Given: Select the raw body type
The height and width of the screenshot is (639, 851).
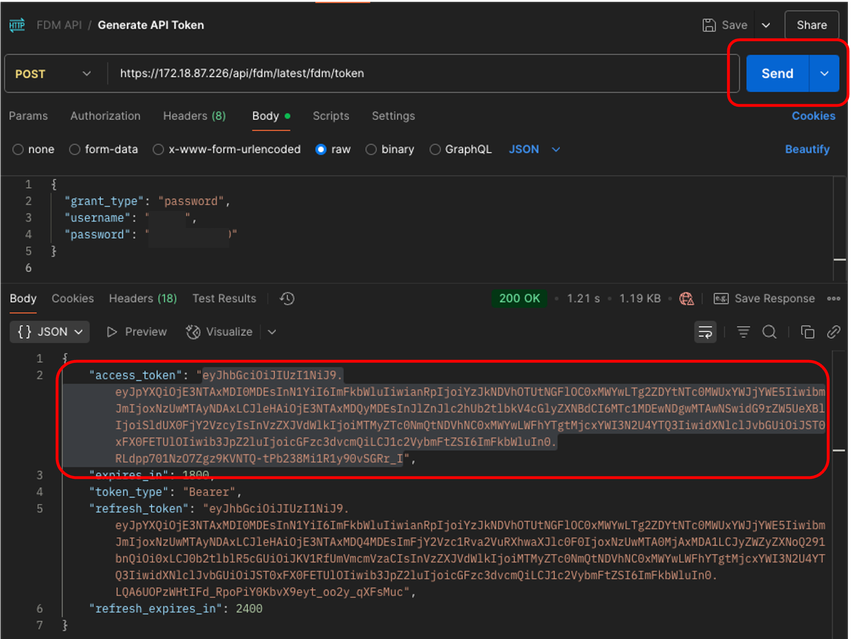Looking at the screenshot, I should tap(321, 149).
